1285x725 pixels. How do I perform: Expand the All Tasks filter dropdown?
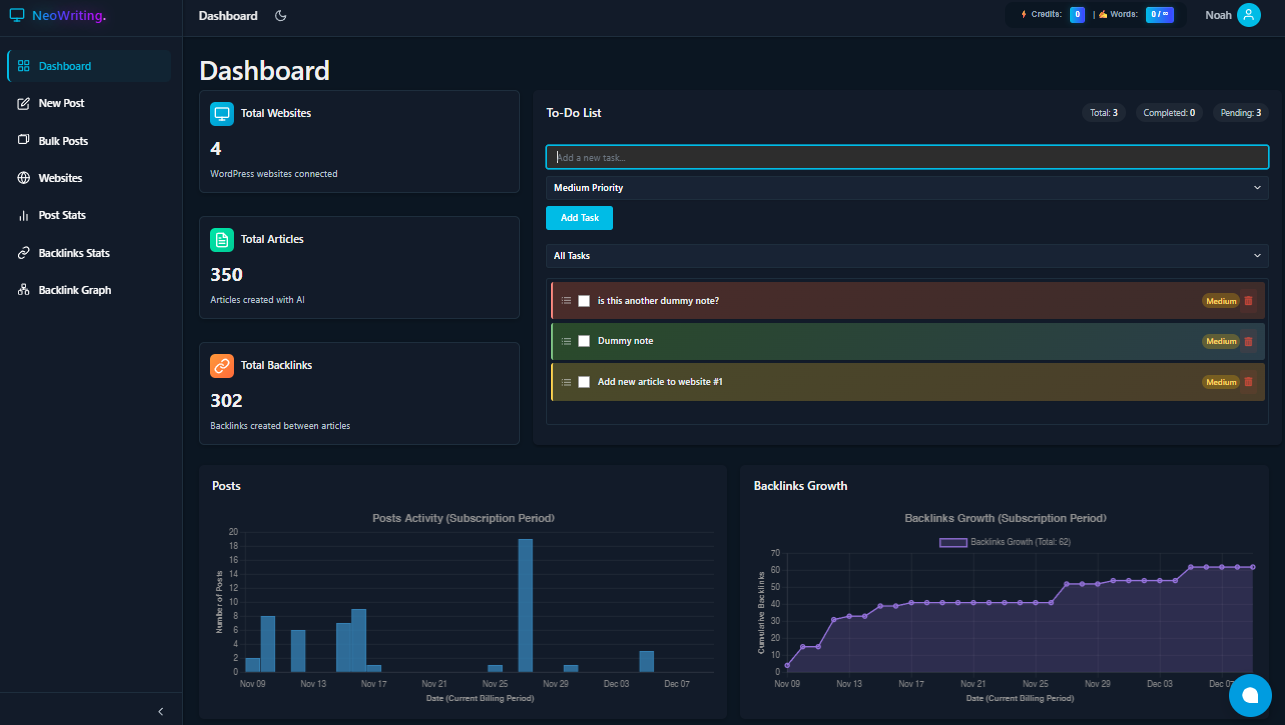[906, 256]
